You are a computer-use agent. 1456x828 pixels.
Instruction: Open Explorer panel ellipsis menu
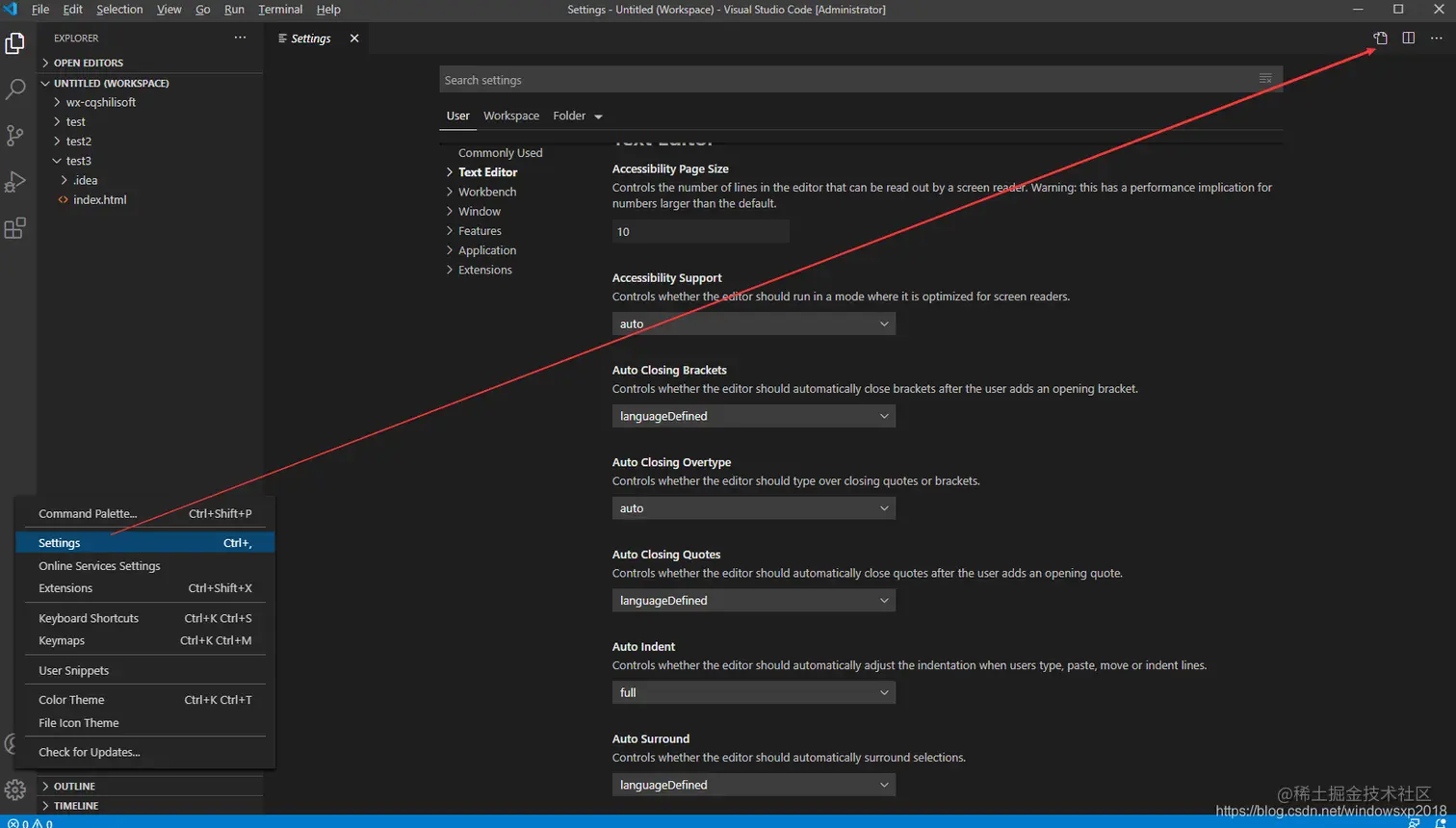(240, 39)
